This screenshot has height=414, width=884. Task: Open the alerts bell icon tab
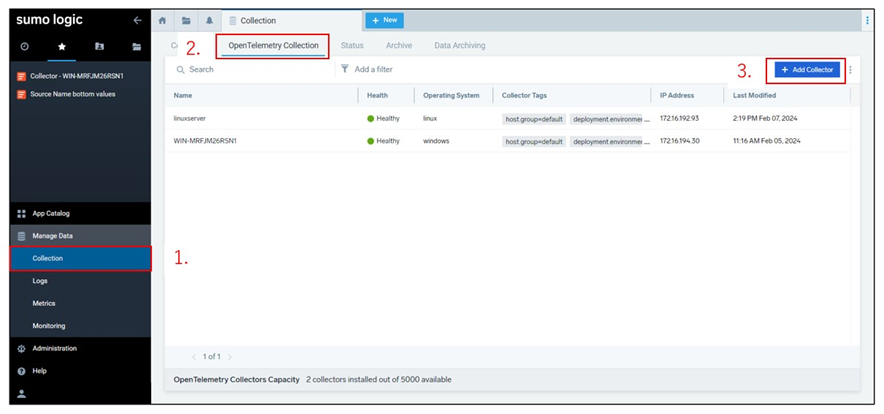click(x=210, y=20)
